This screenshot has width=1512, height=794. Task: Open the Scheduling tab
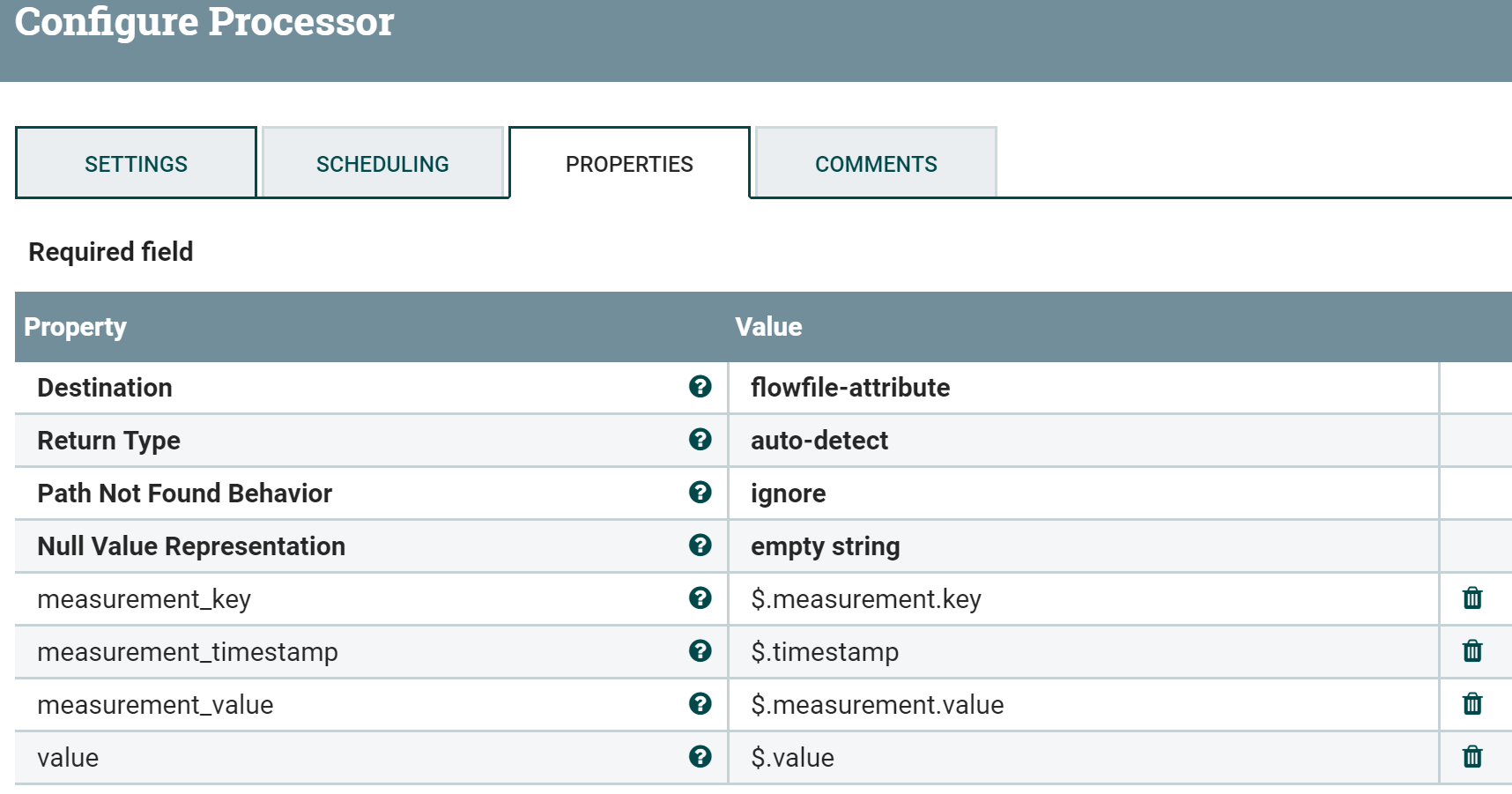(x=382, y=164)
